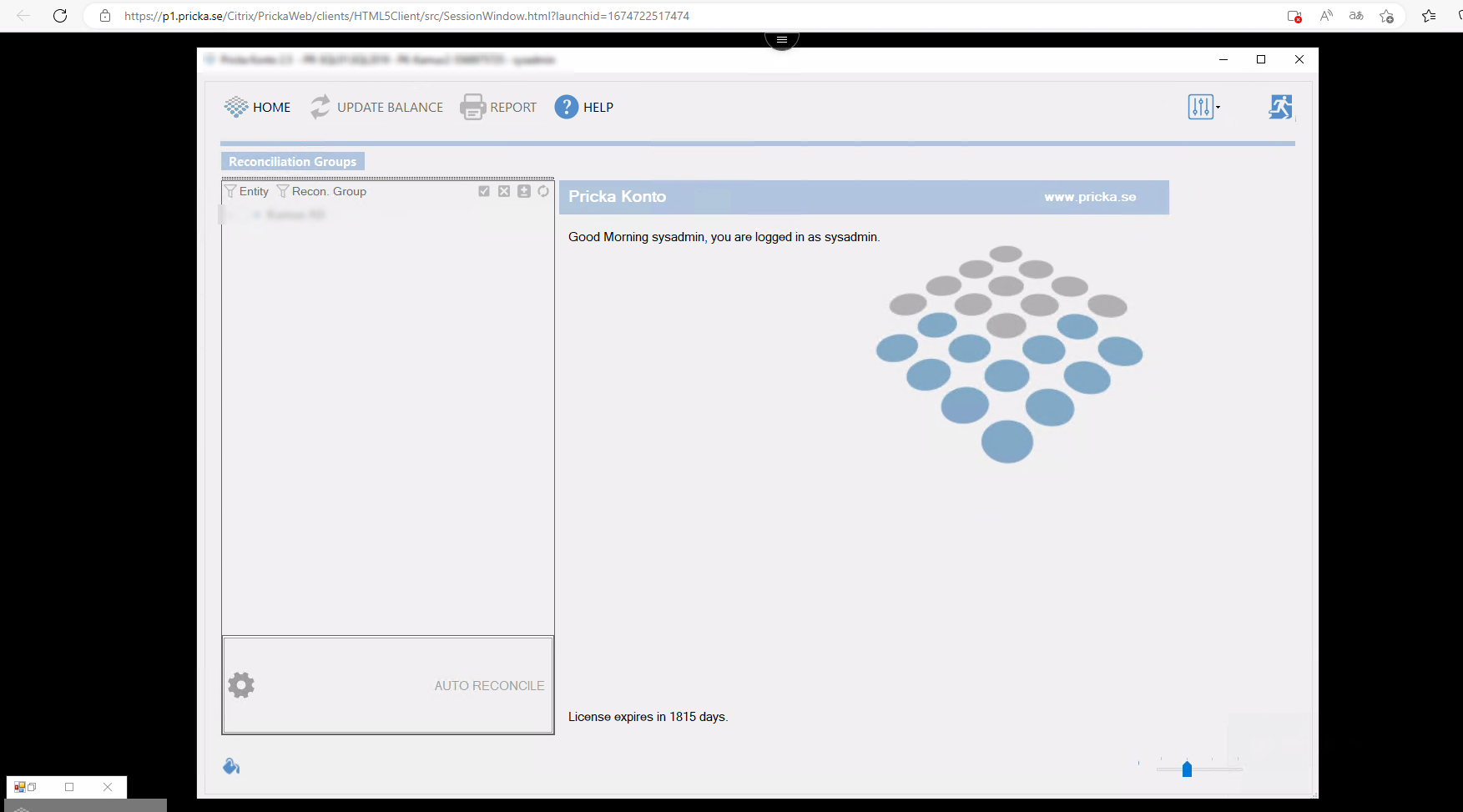
Task: Minimize the Pricka Konto window
Action: (1223, 59)
